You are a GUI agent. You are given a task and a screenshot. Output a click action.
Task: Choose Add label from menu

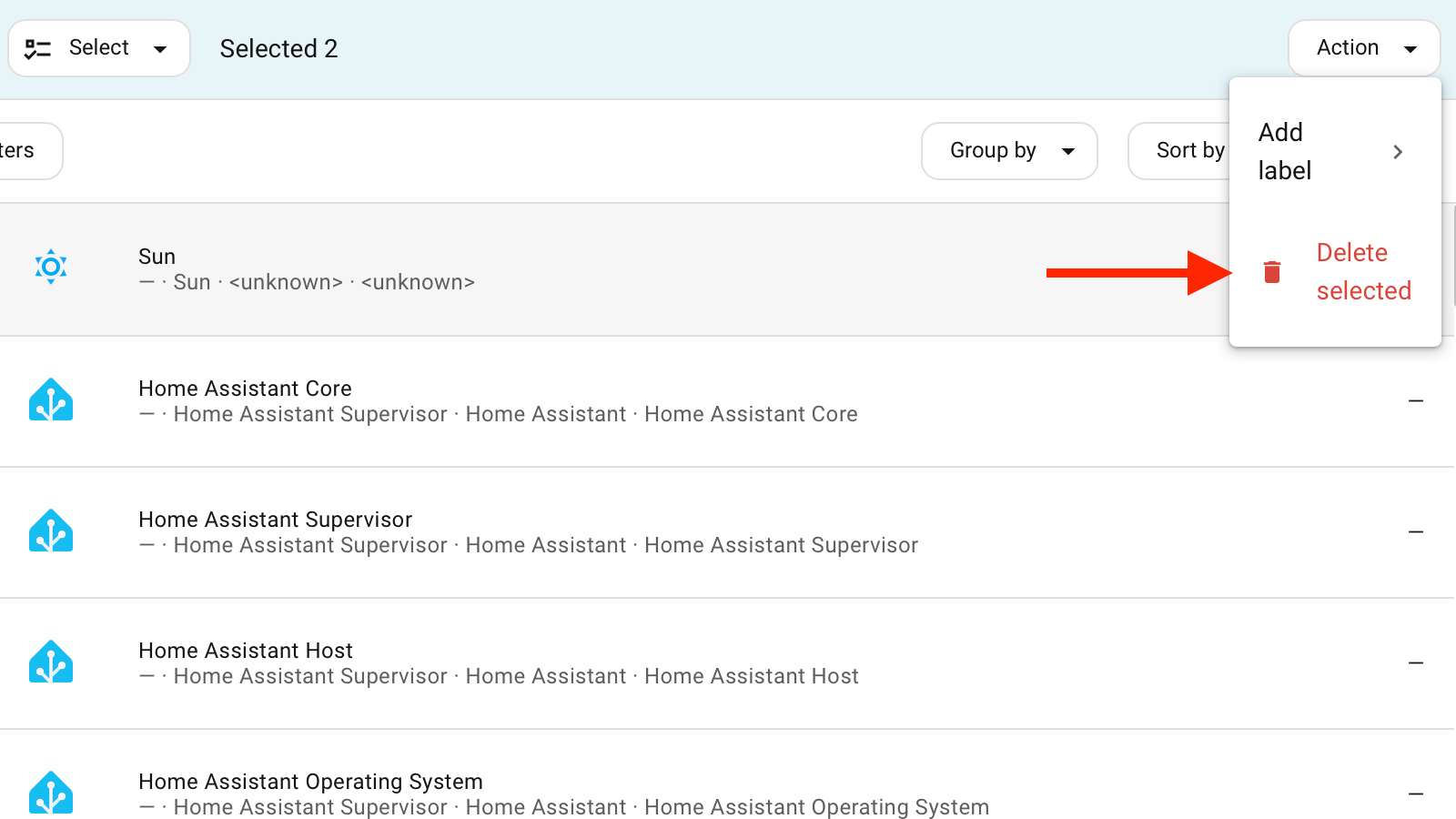pyautogui.click(x=1335, y=151)
